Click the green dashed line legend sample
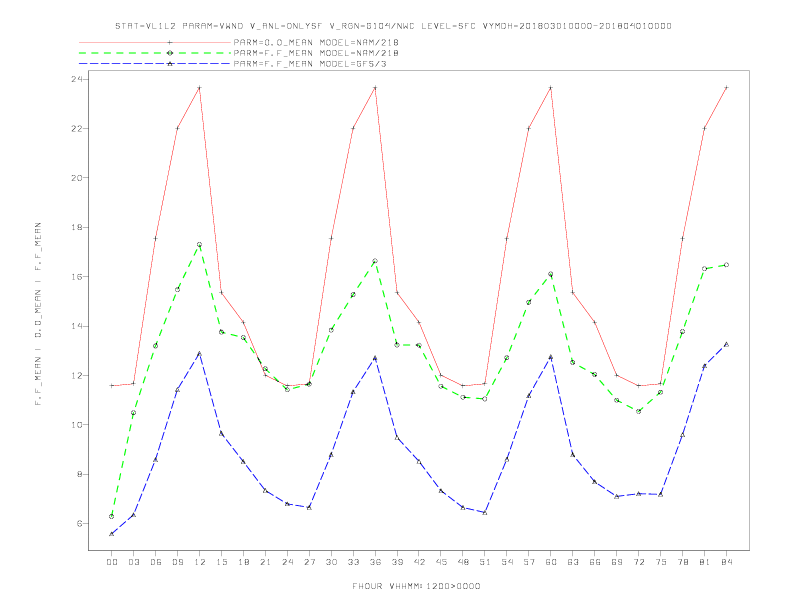 pyautogui.click(x=155, y=53)
